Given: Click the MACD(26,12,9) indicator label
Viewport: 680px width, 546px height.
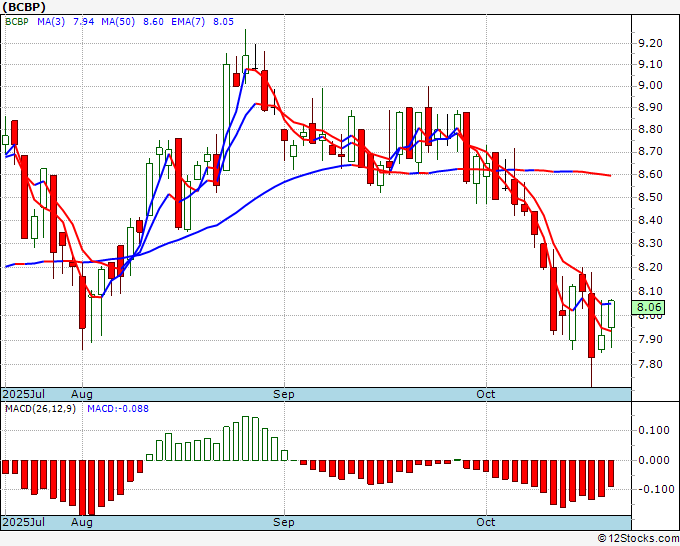Looking at the screenshot, I should click(x=40, y=409).
